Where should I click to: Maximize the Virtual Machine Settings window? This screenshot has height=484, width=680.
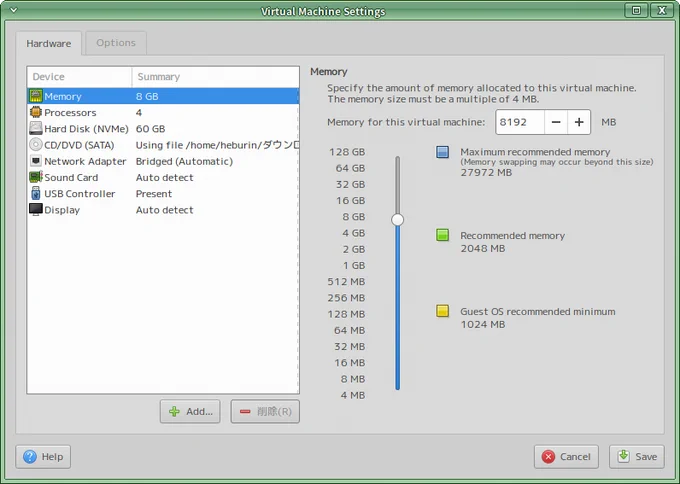[636, 10]
